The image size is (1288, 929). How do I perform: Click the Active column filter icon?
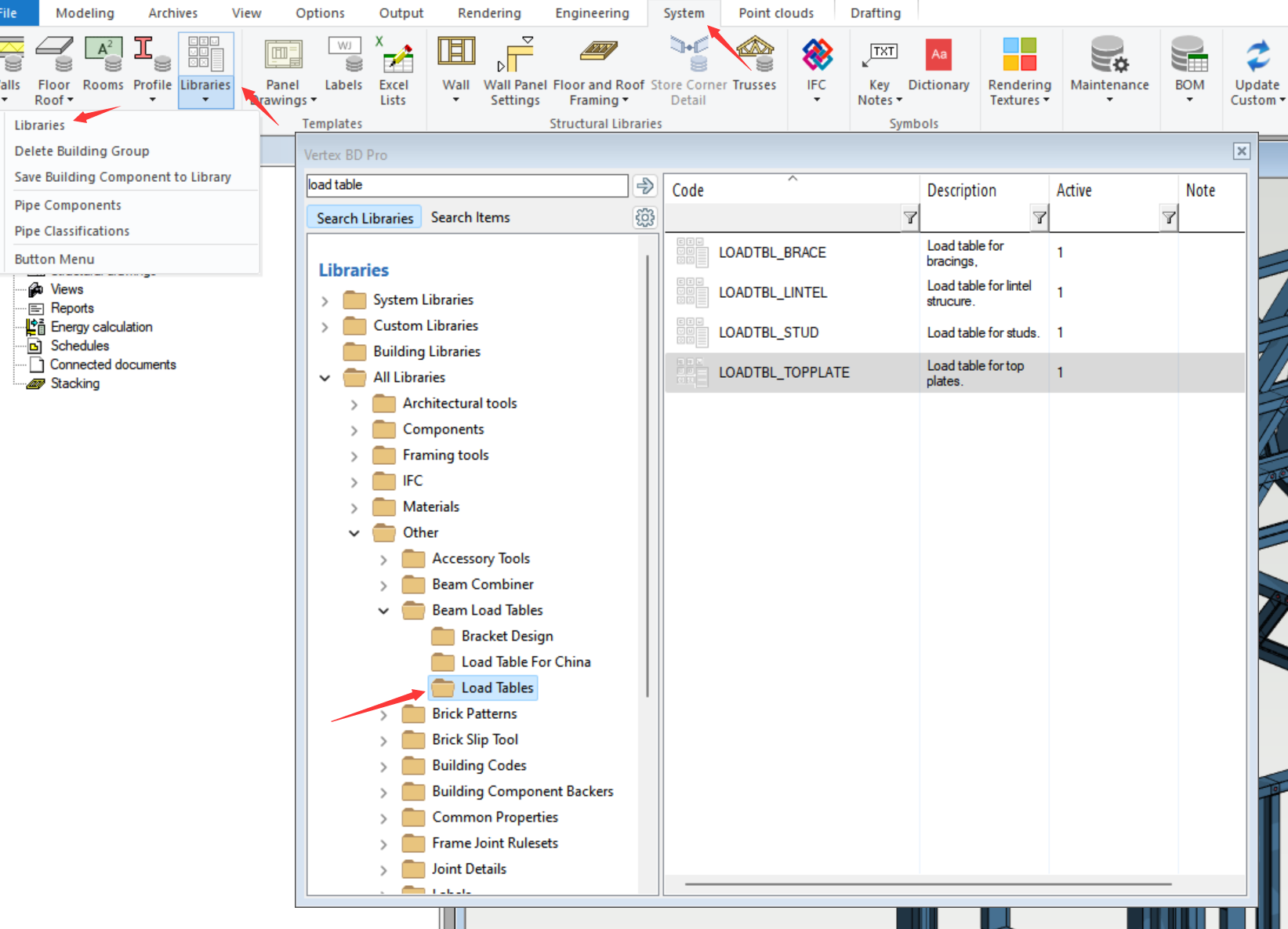1168,218
